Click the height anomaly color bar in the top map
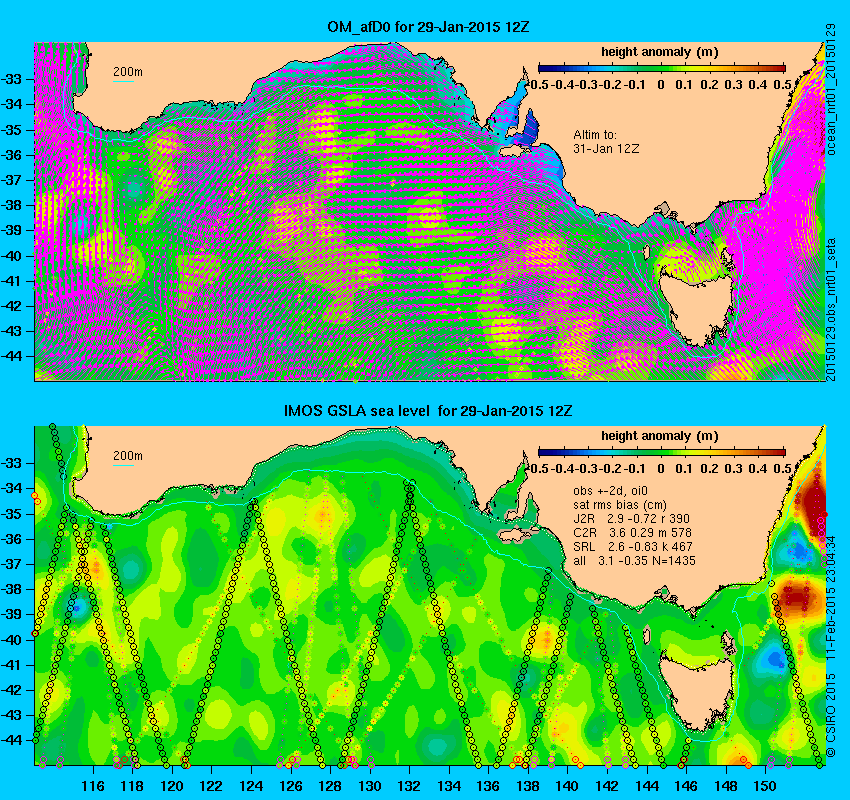 point(661,68)
